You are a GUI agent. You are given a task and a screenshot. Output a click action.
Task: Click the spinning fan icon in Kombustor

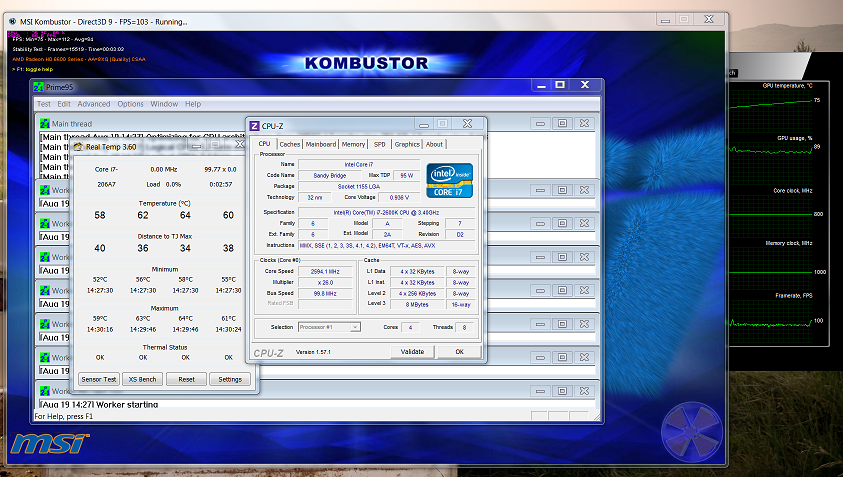coord(691,432)
